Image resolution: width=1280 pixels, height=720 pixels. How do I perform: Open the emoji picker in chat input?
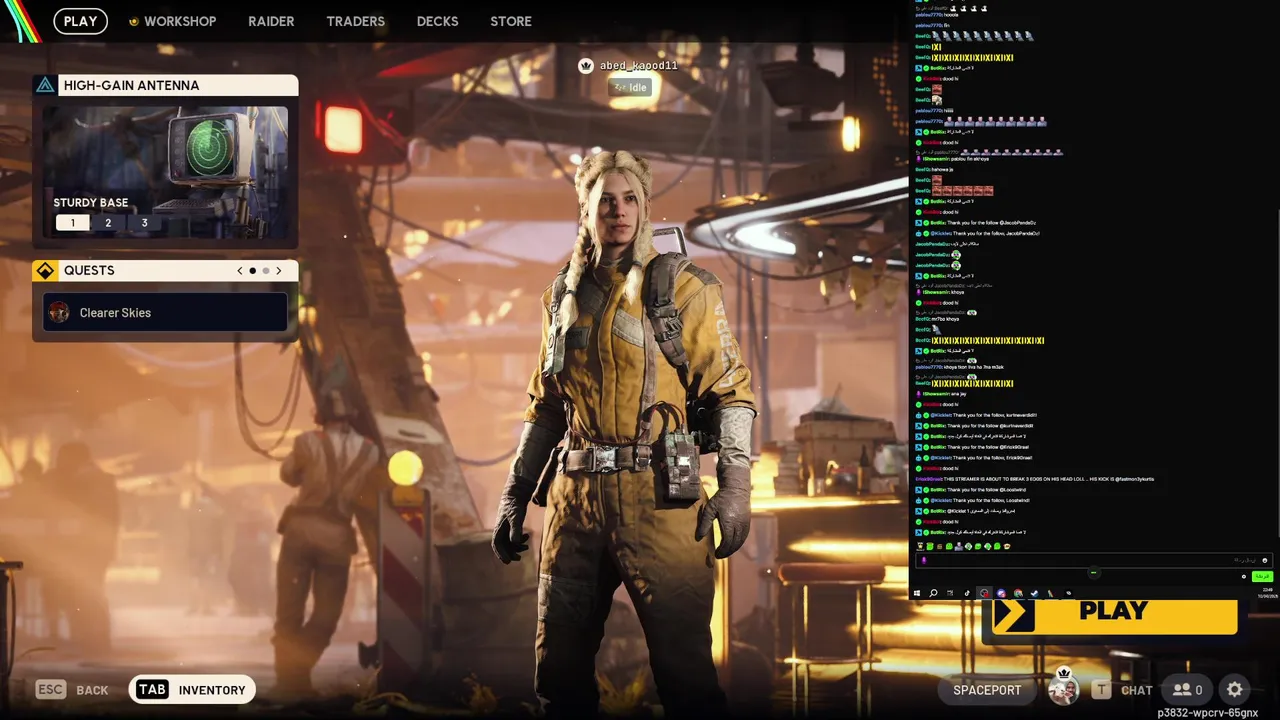click(x=1265, y=561)
